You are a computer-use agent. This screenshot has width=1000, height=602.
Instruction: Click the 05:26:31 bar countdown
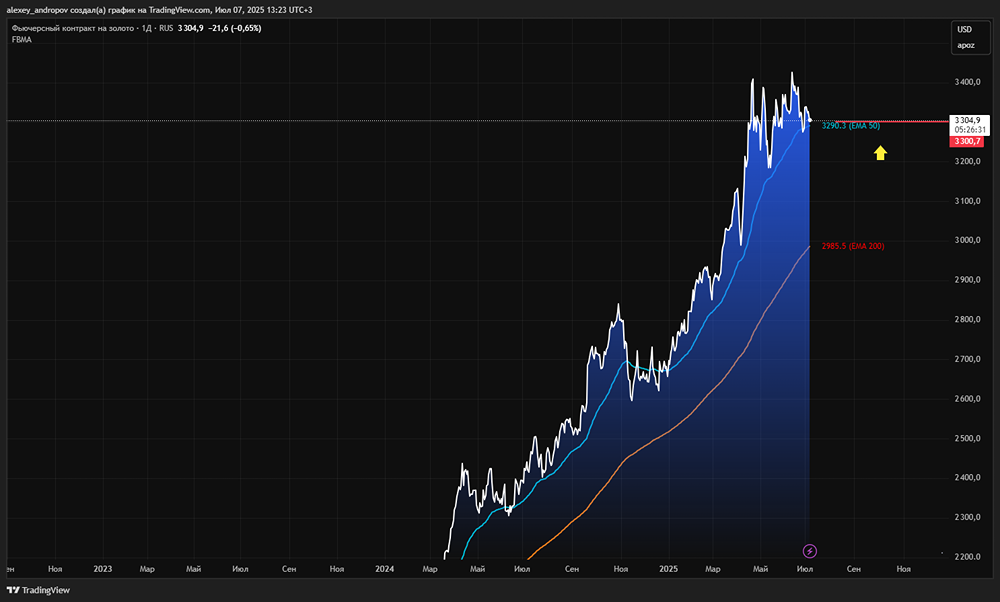[x=970, y=129]
